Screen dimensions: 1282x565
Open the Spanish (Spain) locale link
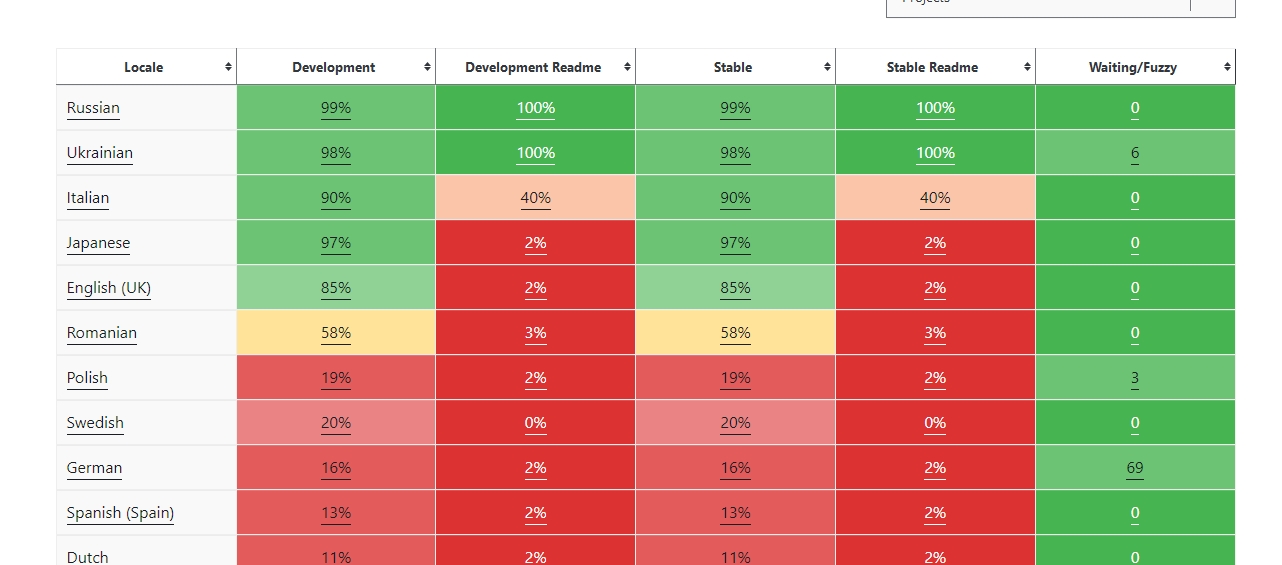click(x=120, y=513)
